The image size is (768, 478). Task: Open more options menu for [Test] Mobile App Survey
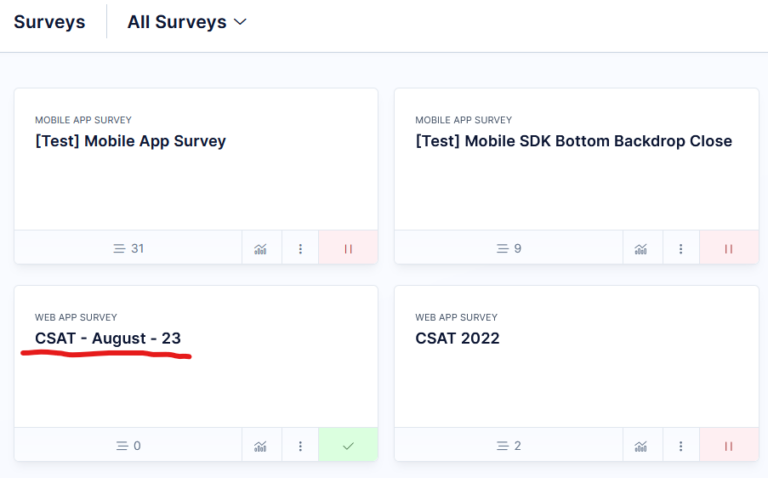point(300,248)
